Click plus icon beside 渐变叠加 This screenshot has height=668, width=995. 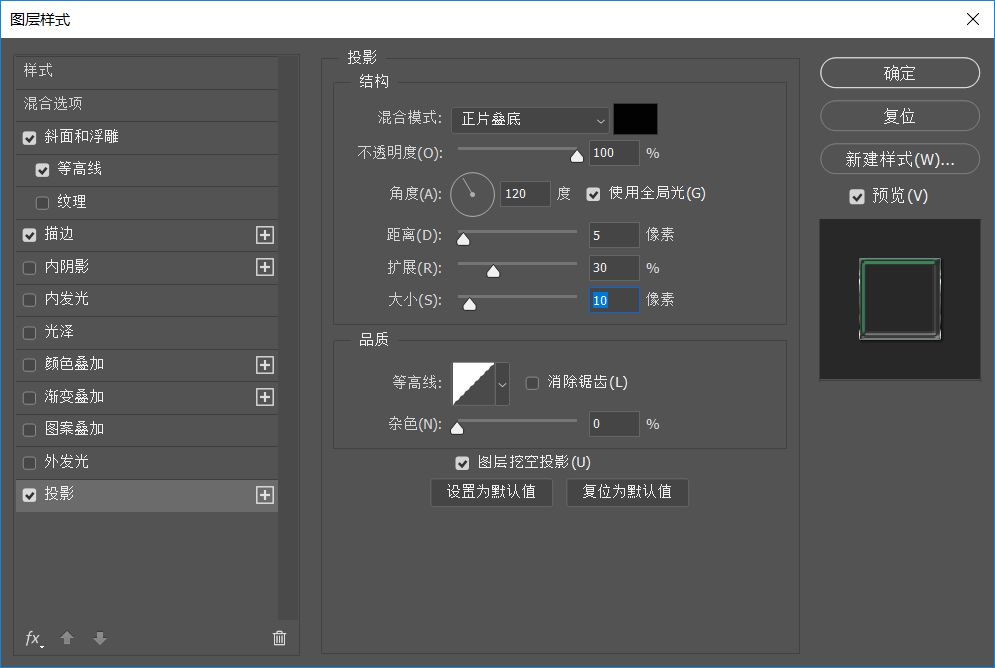pos(264,397)
